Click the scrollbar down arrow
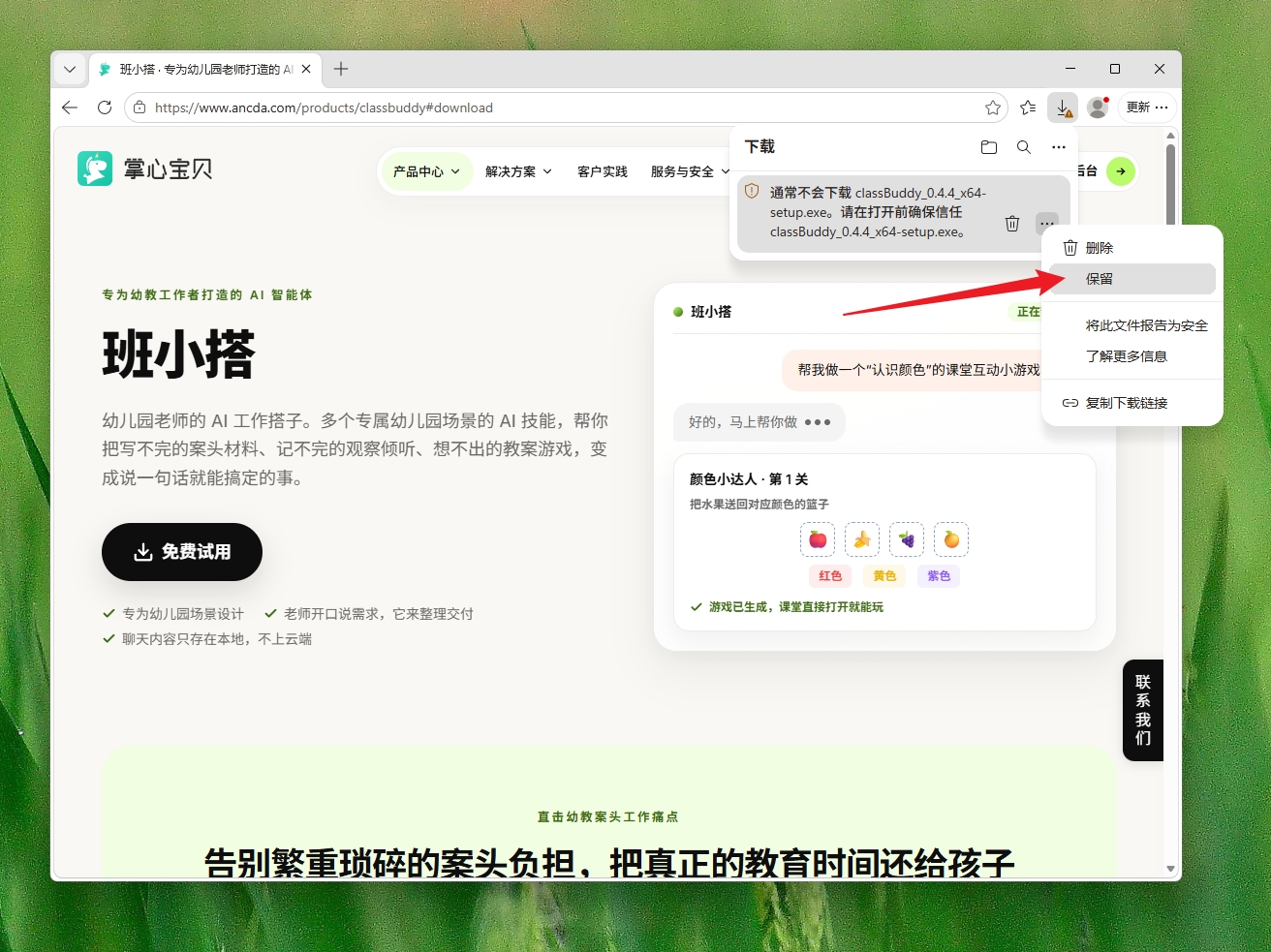This screenshot has height=952, width=1271. tap(1170, 869)
